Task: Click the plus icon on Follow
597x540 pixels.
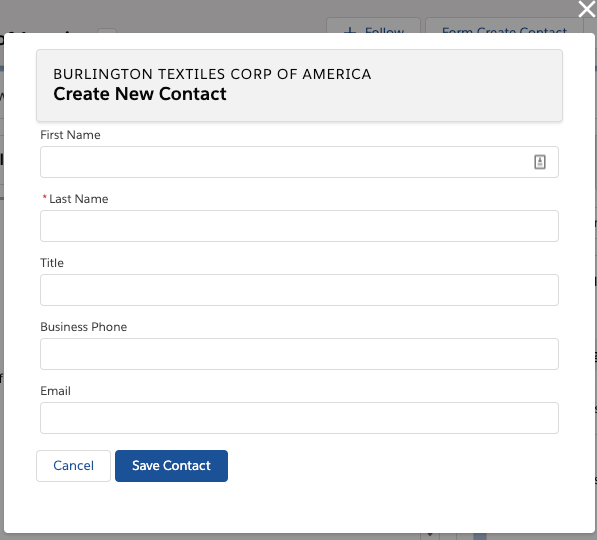Action: [x=350, y=30]
